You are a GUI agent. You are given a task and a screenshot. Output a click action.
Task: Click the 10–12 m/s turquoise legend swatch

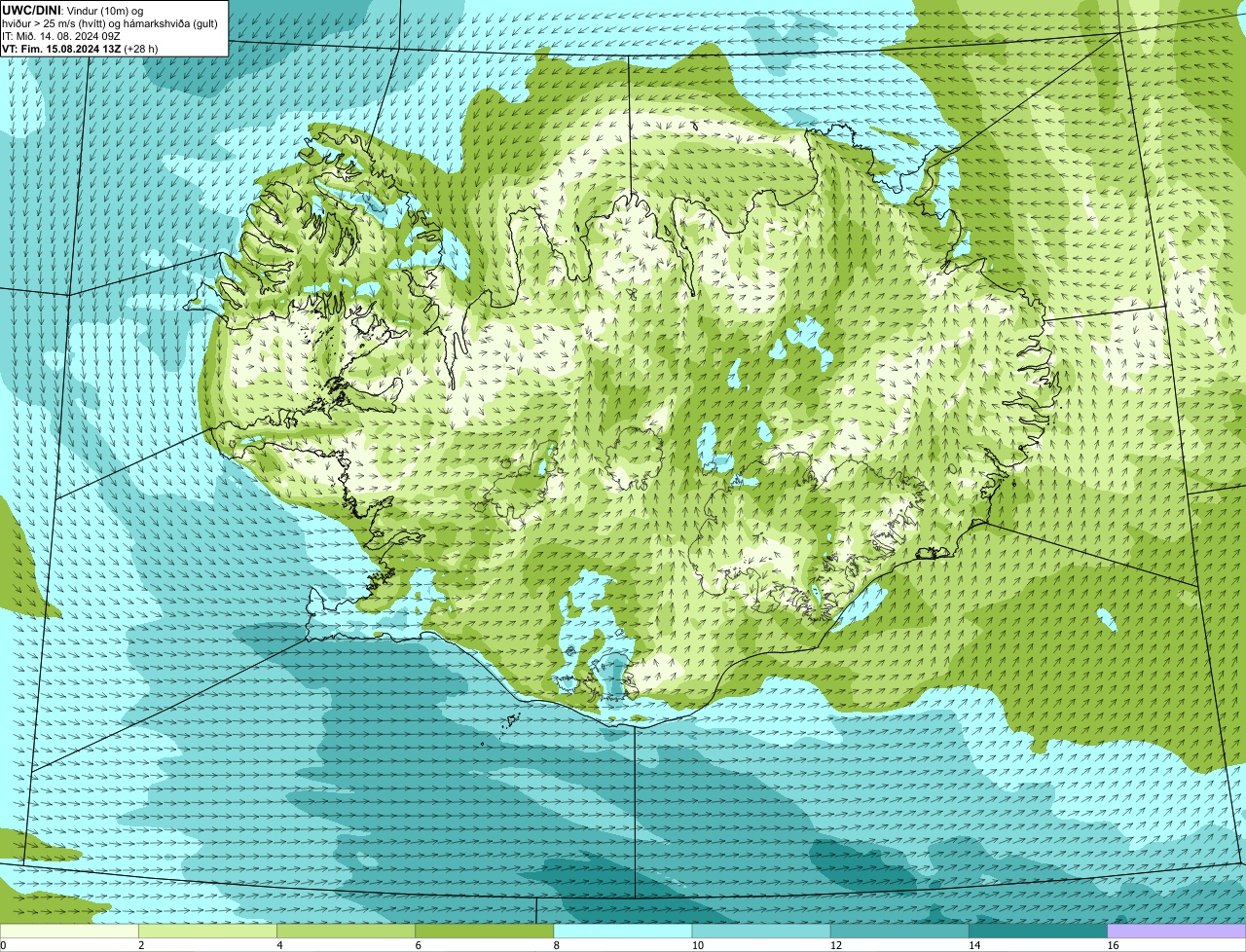pos(761,931)
